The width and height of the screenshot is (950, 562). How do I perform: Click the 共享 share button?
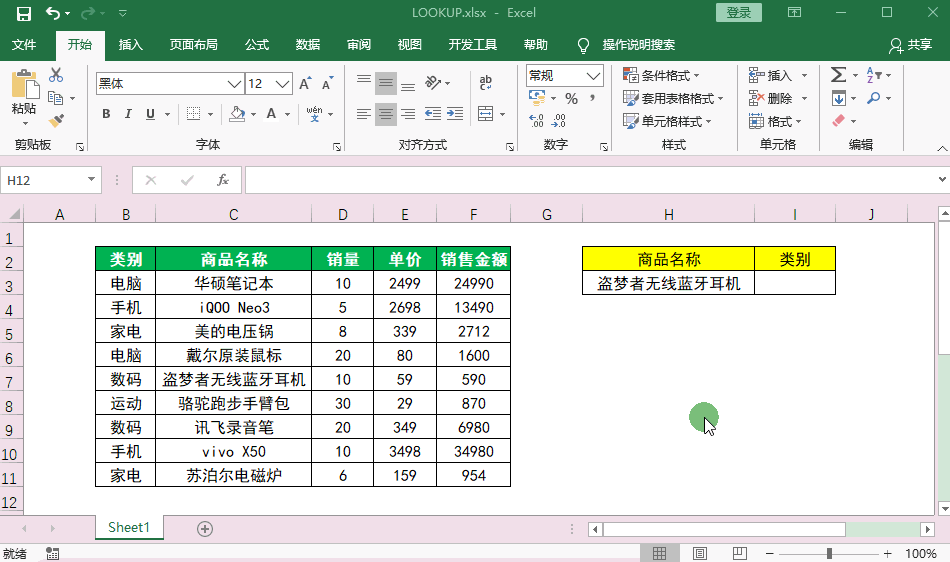point(911,45)
